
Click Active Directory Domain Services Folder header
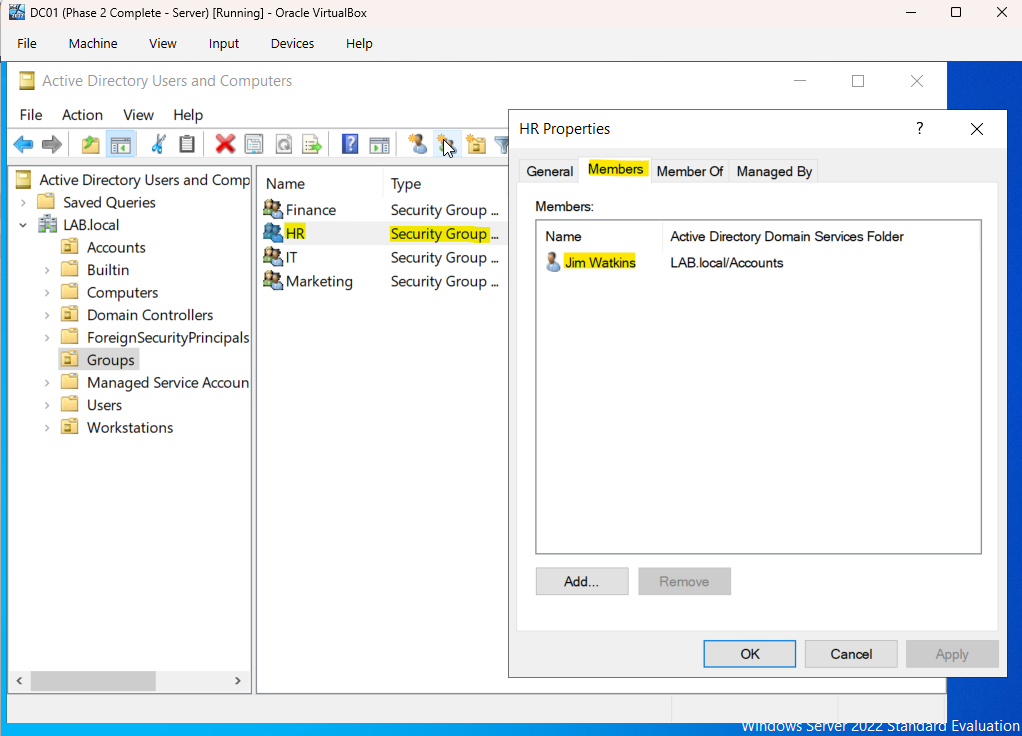click(787, 236)
